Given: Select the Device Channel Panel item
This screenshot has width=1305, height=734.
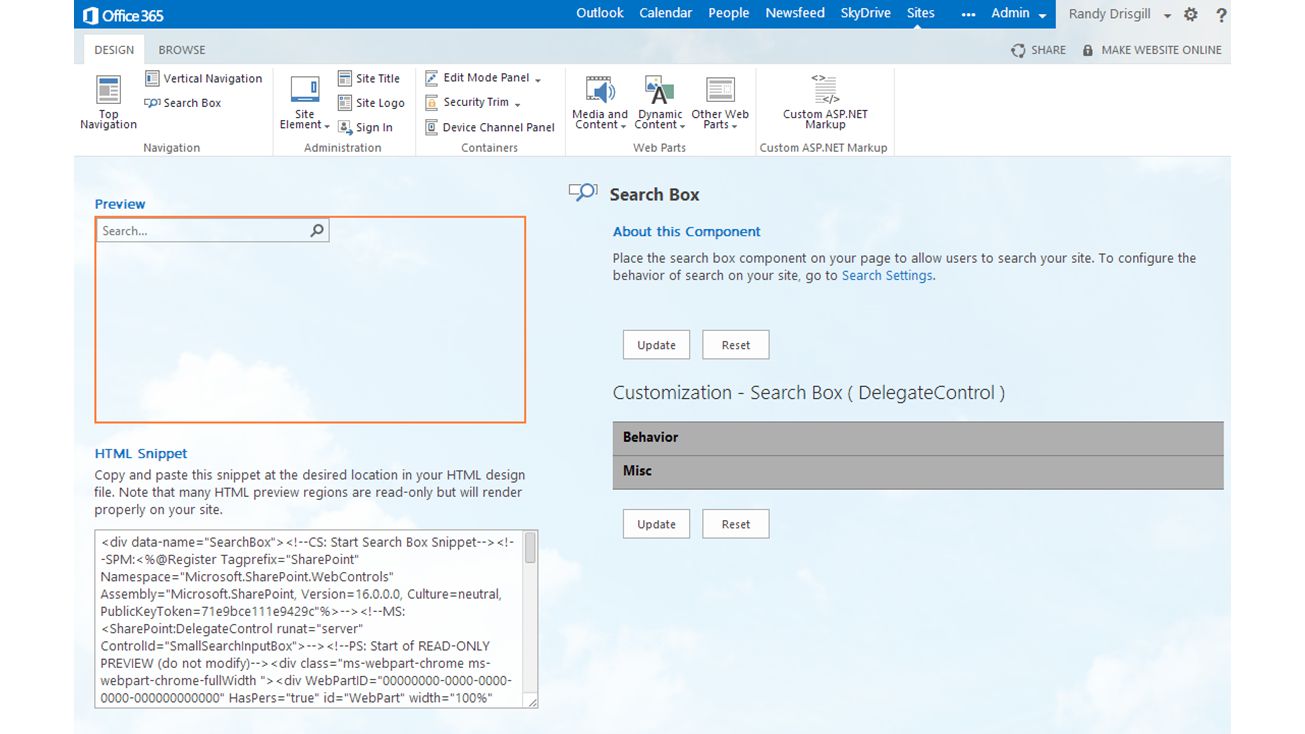Looking at the screenshot, I should (x=490, y=127).
